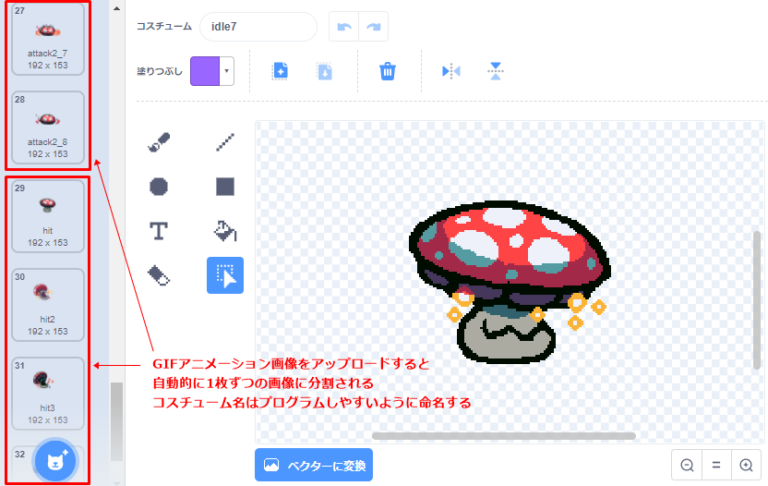Screen dimensions: 768x486
Task: Delete selection with trash icon
Action: click(x=387, y=71)
